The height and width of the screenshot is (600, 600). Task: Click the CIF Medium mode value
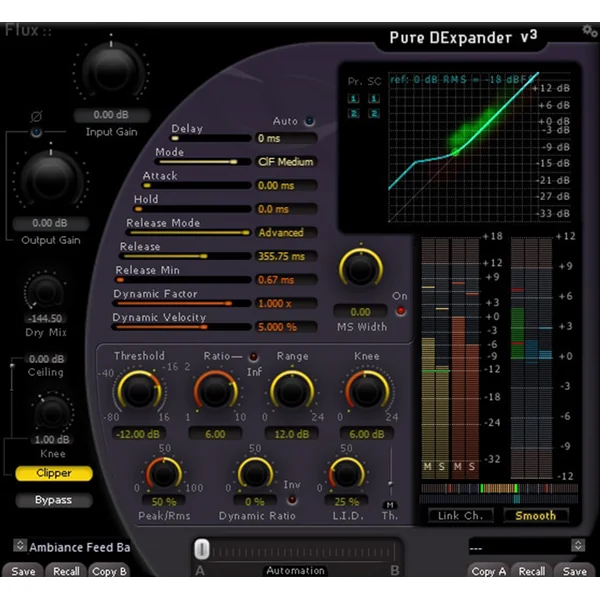point(286,162)
